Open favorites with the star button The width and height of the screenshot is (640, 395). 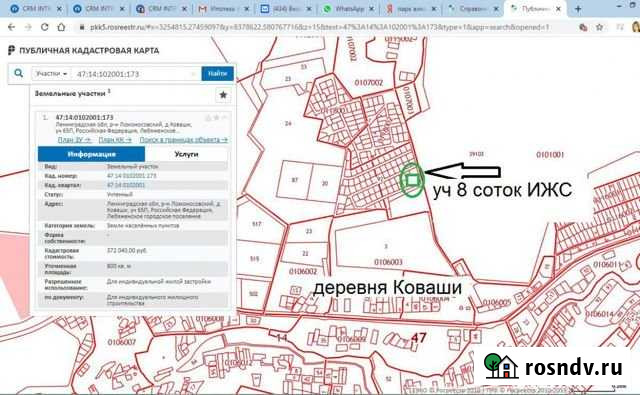point(223,95)
